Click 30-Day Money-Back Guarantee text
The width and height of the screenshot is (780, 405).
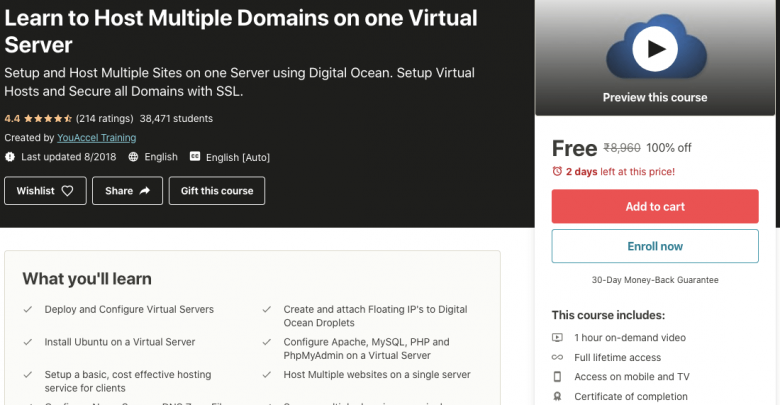655,280
